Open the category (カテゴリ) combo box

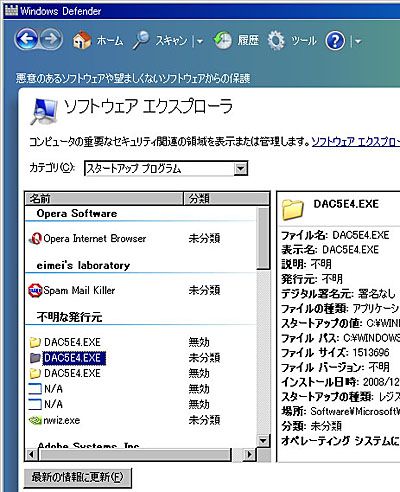tap(166, 168)
